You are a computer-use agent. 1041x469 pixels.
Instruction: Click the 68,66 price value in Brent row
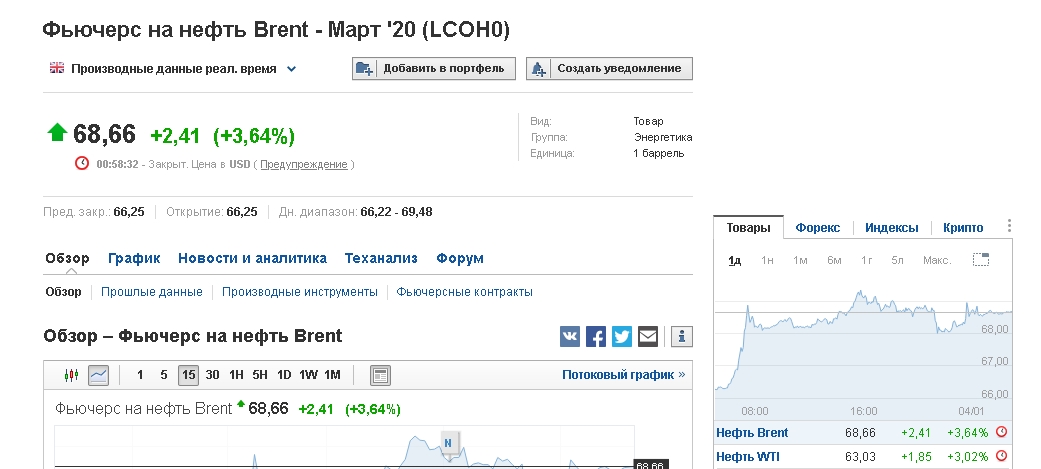click(860, 432)
